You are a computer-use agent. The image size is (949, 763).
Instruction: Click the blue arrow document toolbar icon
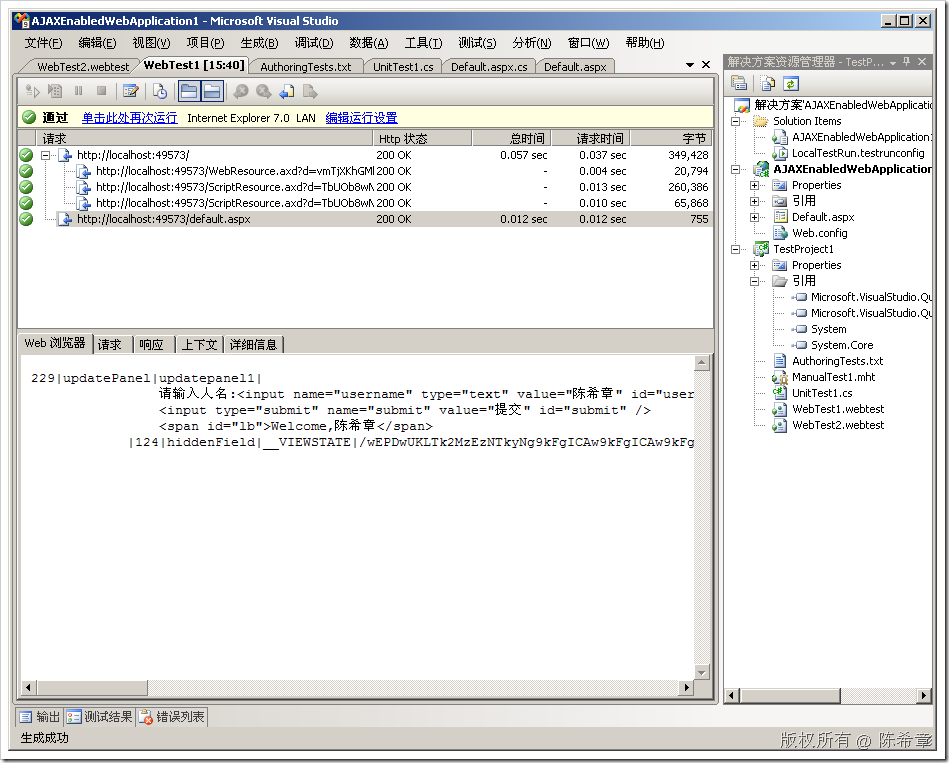[287, 91]
